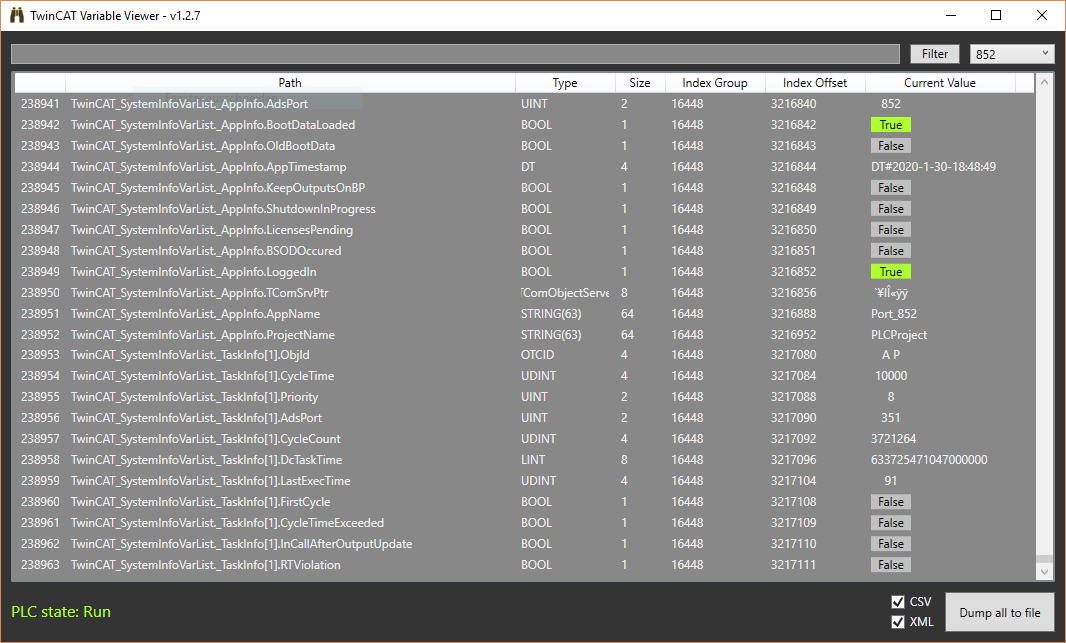Click the Filter button
The width and height of the screenshot is (1066, 643).
tap(934, 53)
